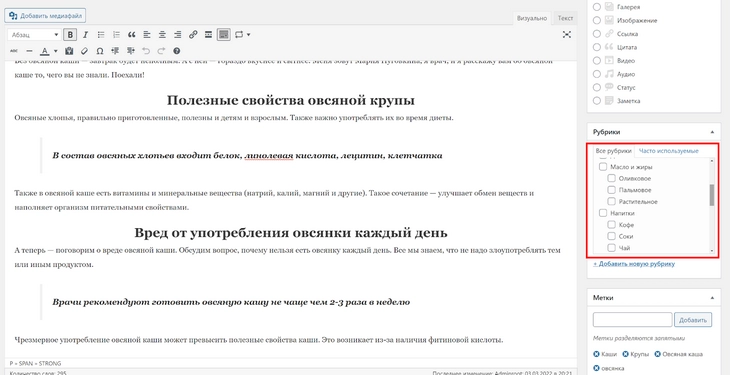This screenshot has width=730, height=375.
Task: Insert the Read More tag
Action: click(209, 34)
